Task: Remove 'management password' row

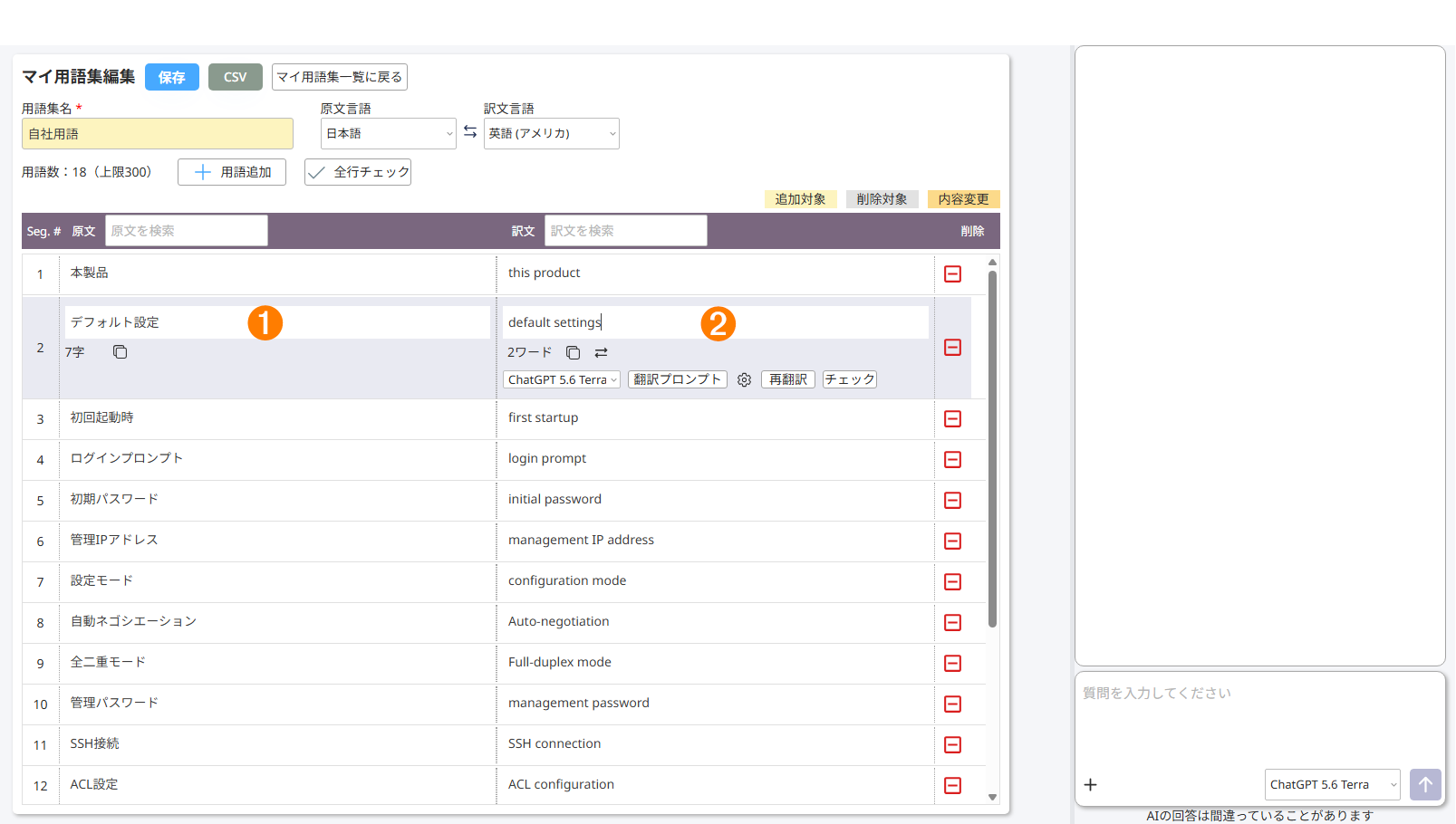Action: point(952,704)
